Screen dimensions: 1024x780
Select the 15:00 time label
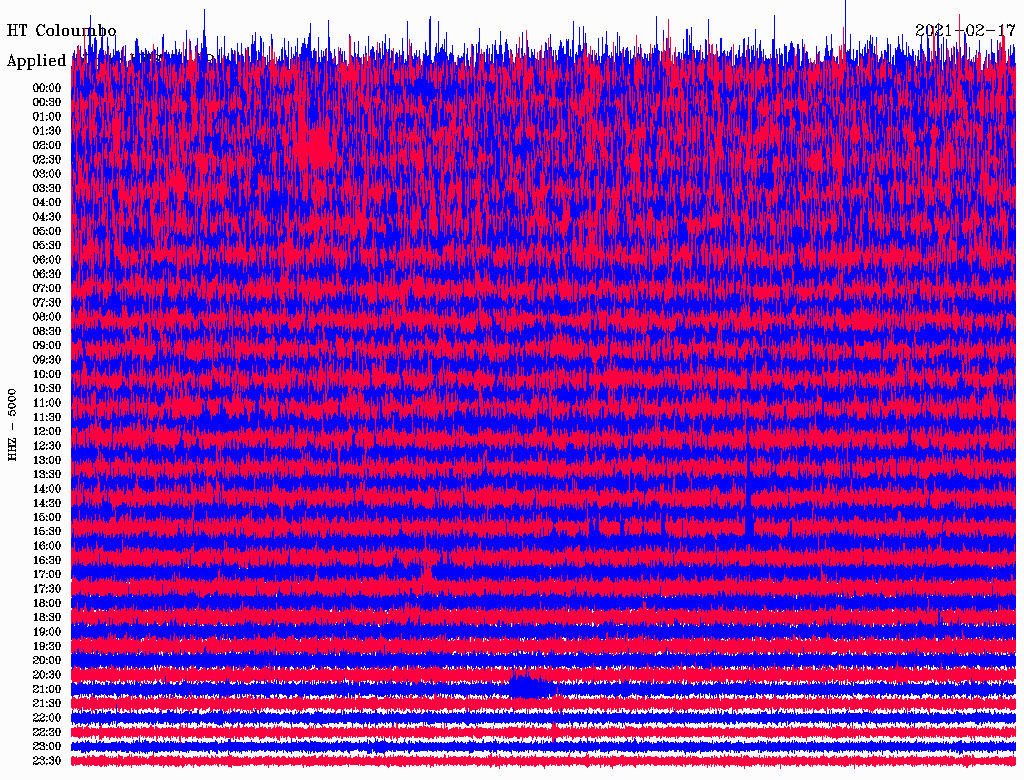point(47,517)
